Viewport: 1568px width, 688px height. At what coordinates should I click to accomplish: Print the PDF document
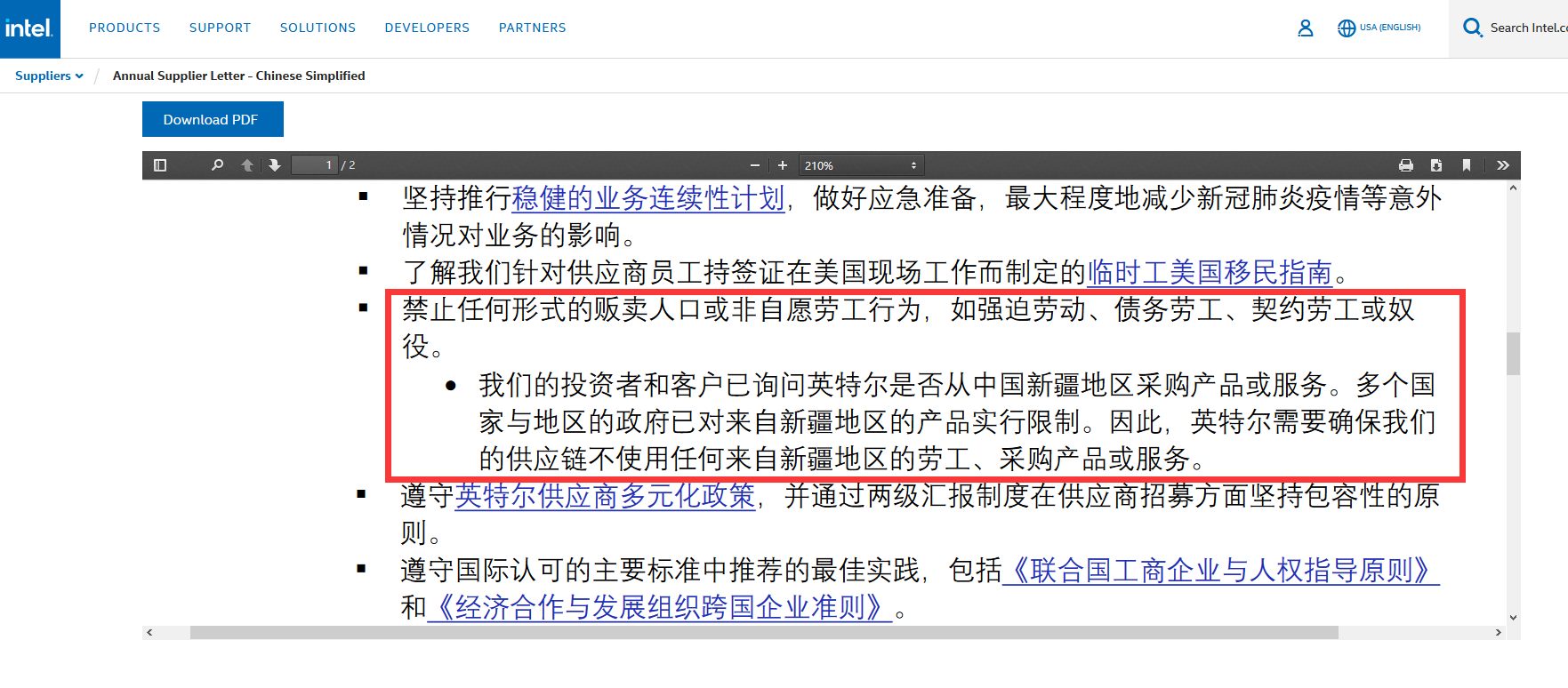pyautogui.click(x=1406, y=165)
